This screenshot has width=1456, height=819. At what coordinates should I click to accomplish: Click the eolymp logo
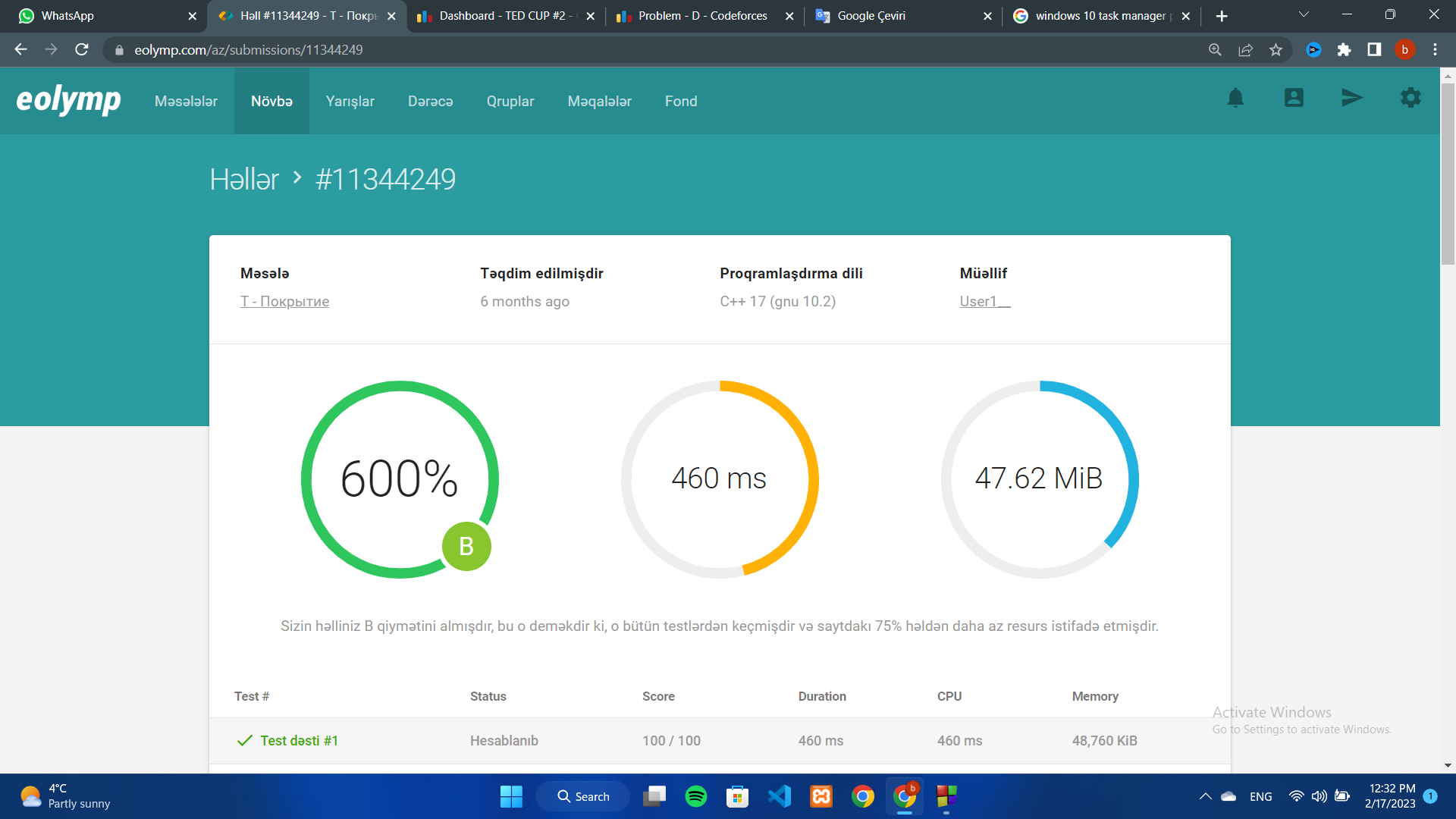click(x=68, y=100)
